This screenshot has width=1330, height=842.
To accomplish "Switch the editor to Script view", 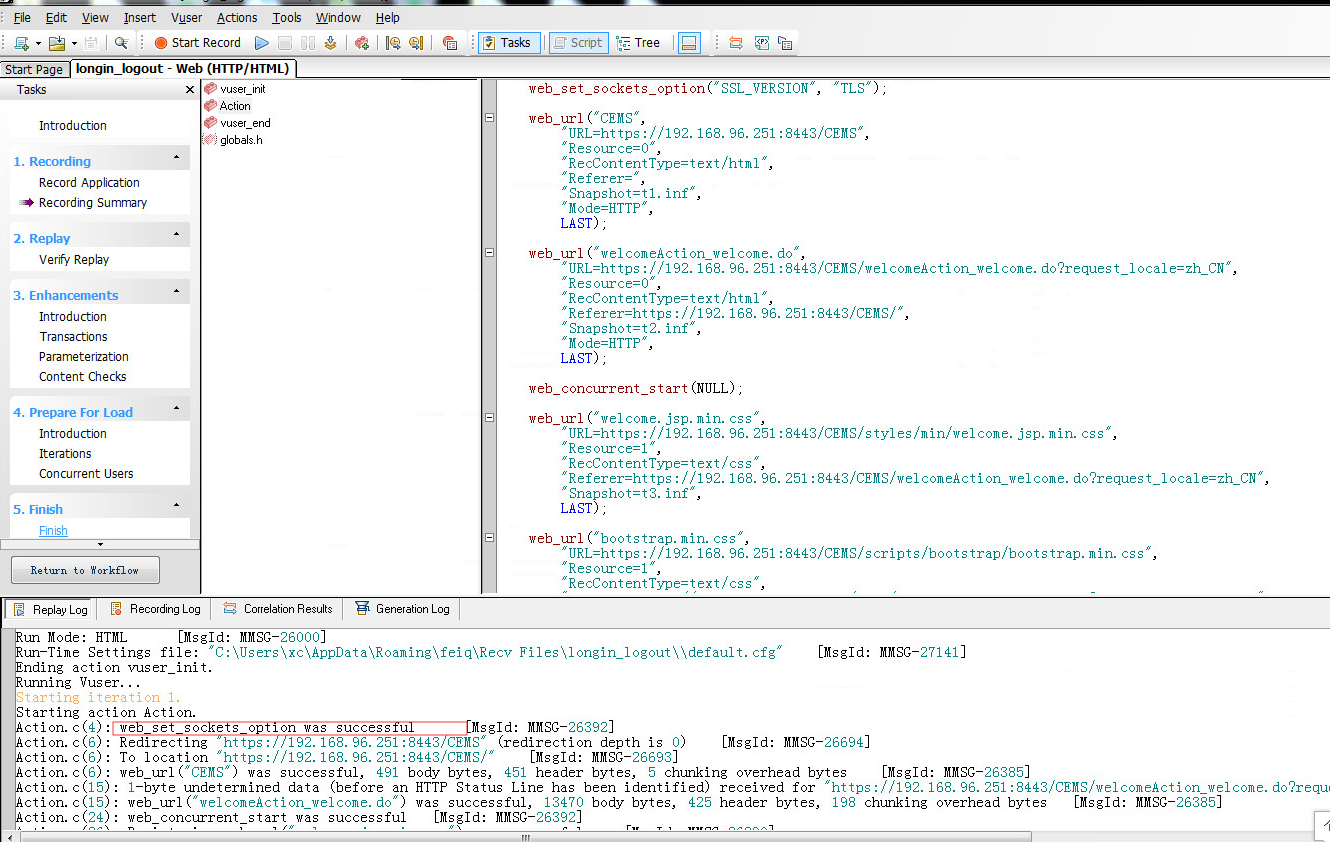I will click(578, 42).
